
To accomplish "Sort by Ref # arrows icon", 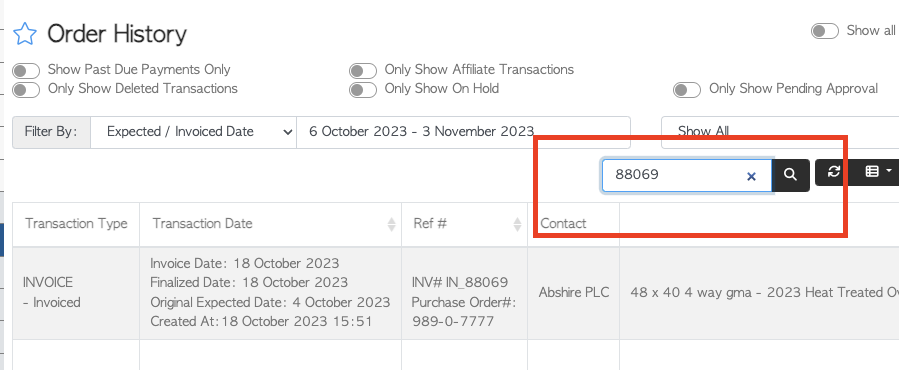I will (518, 224).
